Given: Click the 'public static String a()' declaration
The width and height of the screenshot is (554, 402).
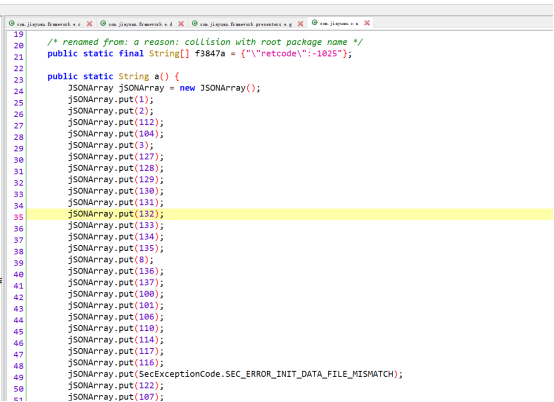Looking at the screenshot, I should (x=113, y=76).
